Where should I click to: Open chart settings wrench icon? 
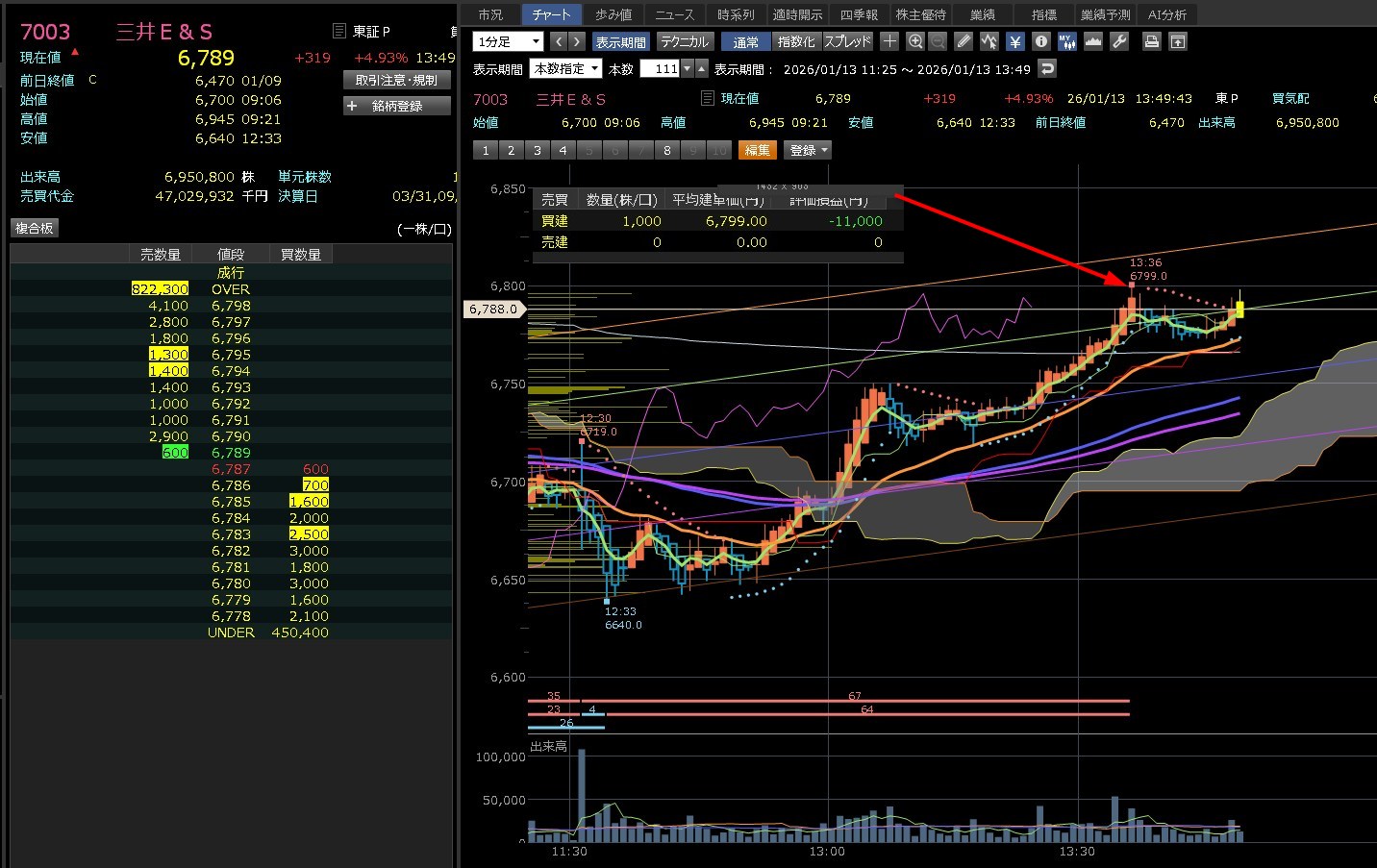(x=1118, y=41)
